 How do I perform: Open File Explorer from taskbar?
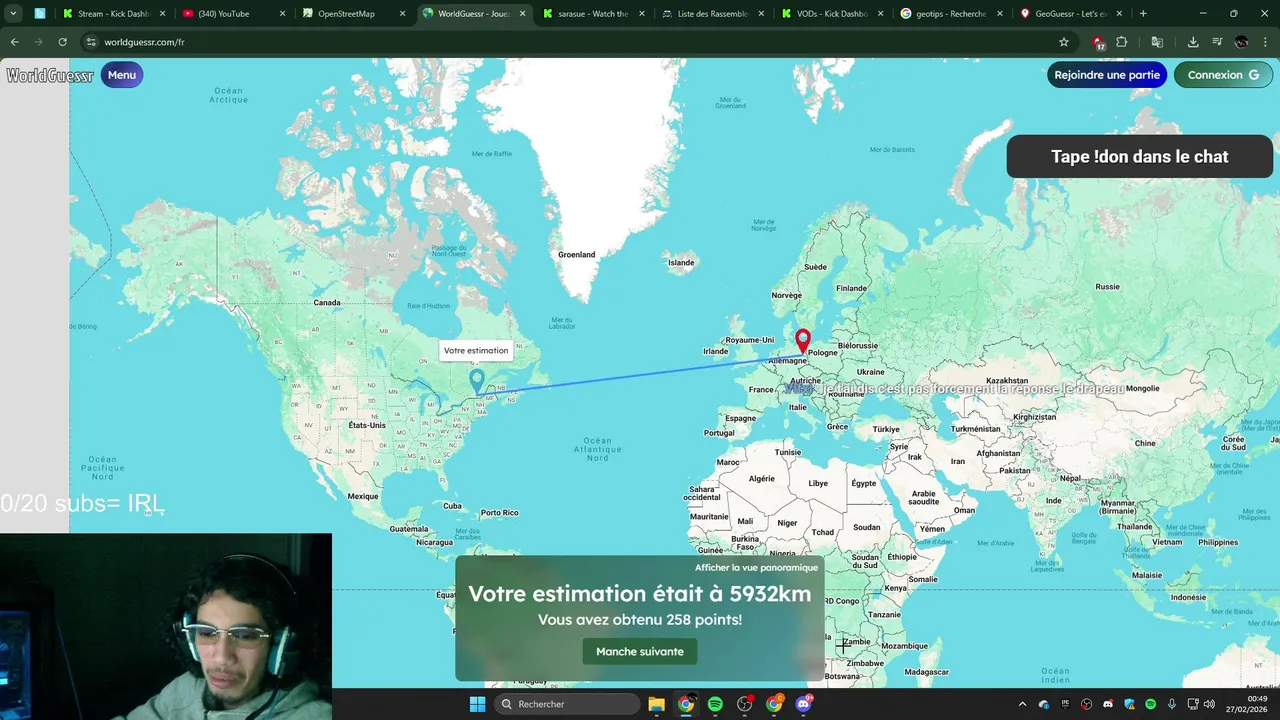pyautogui.click(x=656, y=704)
